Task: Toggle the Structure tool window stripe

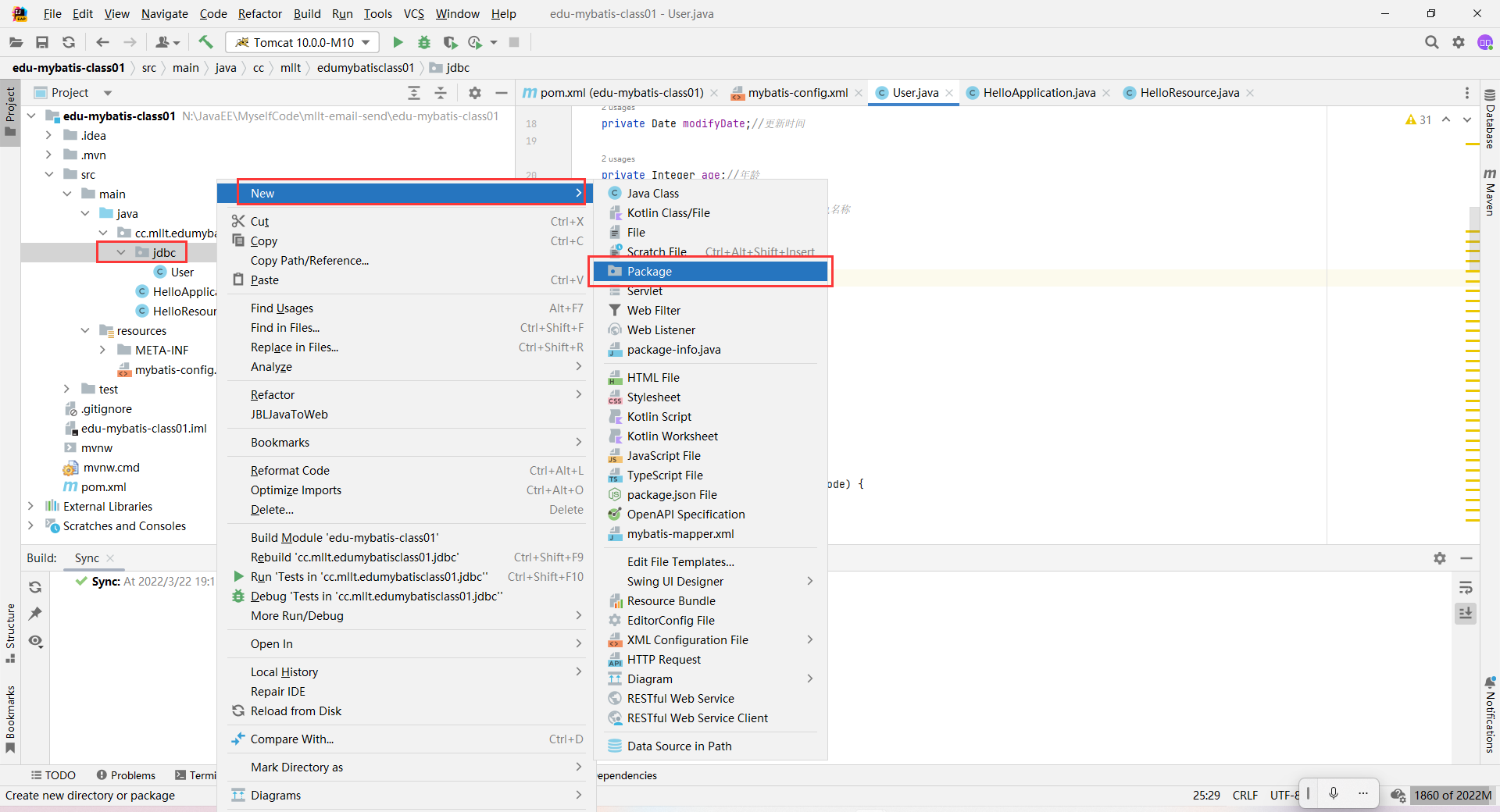Action: click(10, 633)
